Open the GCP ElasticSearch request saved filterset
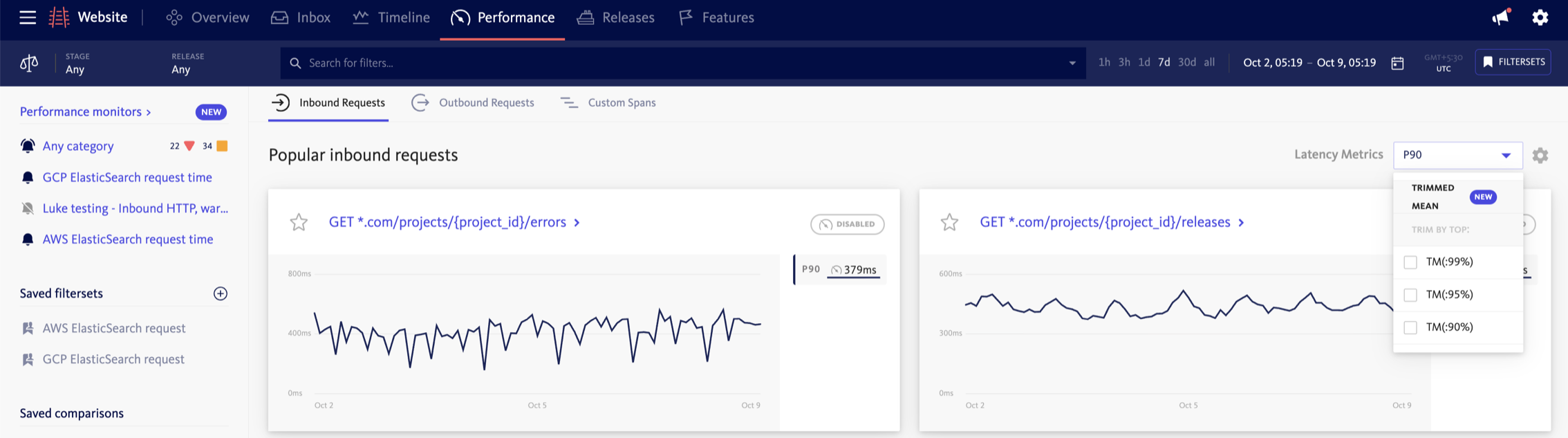 (113, 359)
